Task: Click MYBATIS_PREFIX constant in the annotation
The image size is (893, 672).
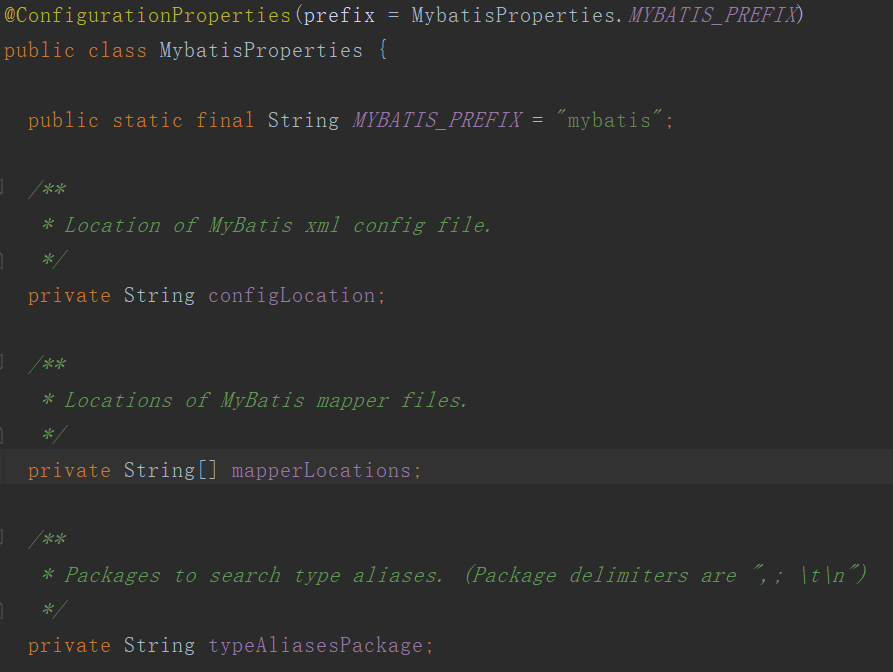Action: (x=714, y=15)
